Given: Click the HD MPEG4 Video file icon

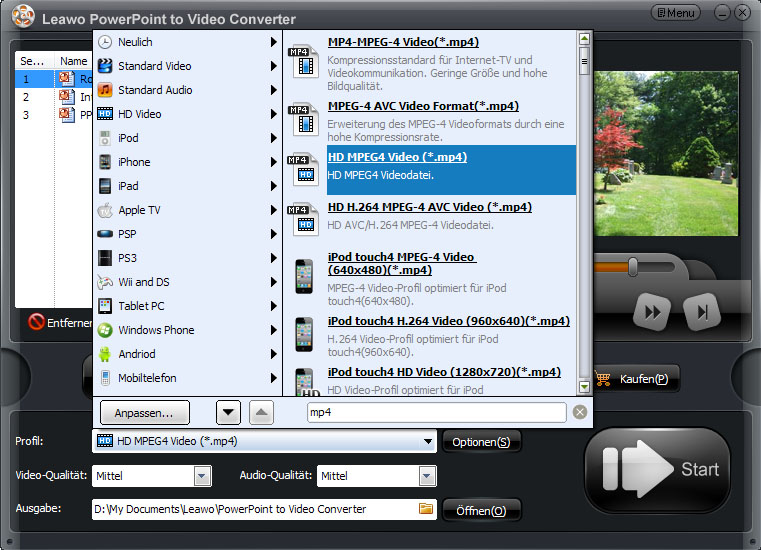Looking at the screenshot, I should [304, 170].
